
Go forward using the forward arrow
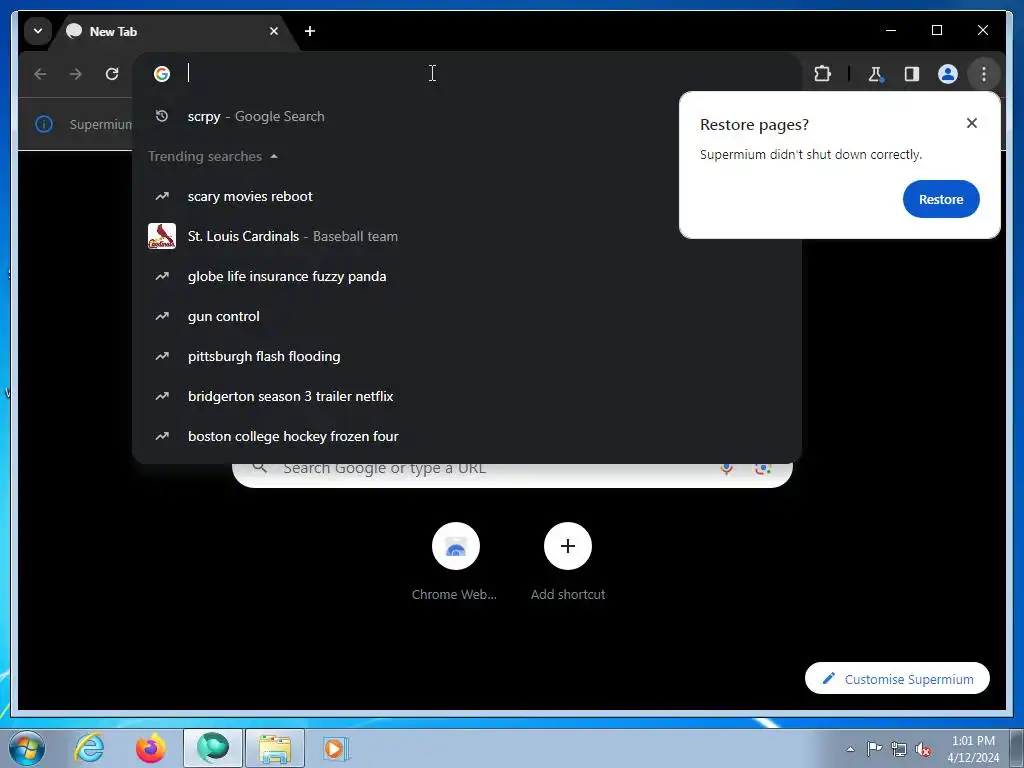[x=76, y=74]
